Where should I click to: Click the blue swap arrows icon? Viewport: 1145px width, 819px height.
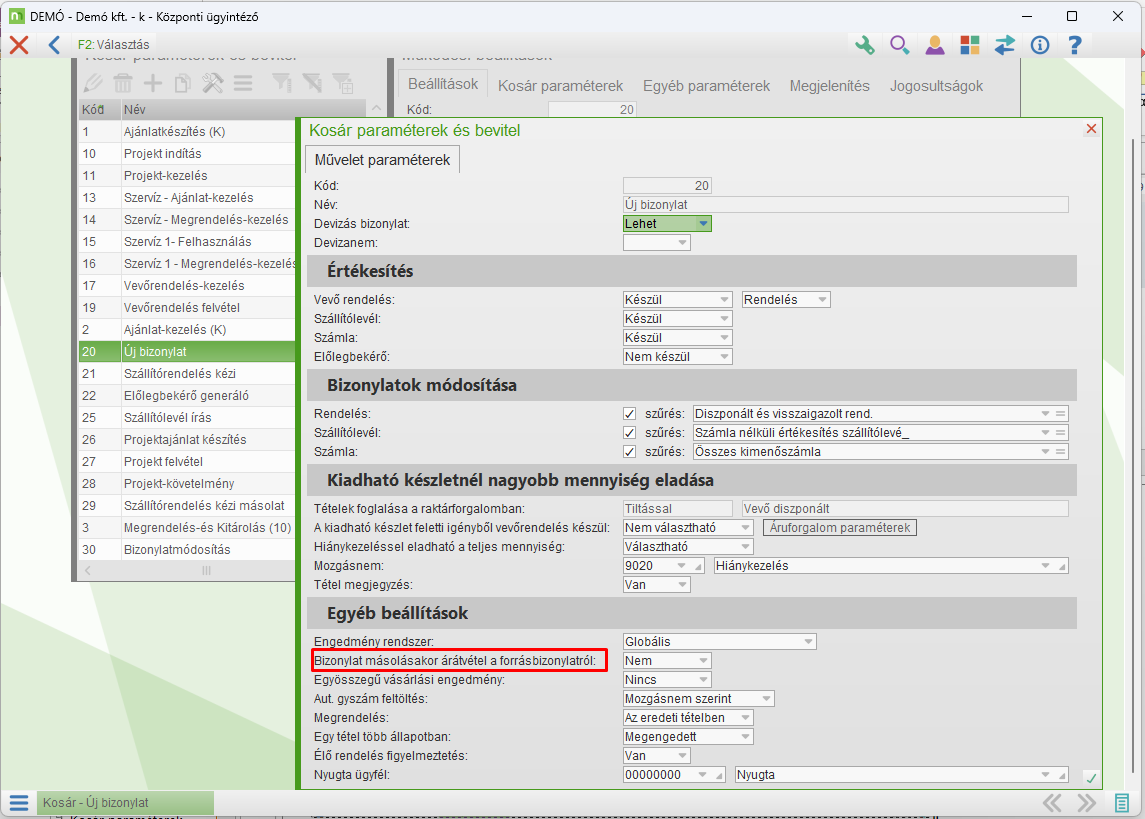pyautogui.click(x=1004, y=45)
